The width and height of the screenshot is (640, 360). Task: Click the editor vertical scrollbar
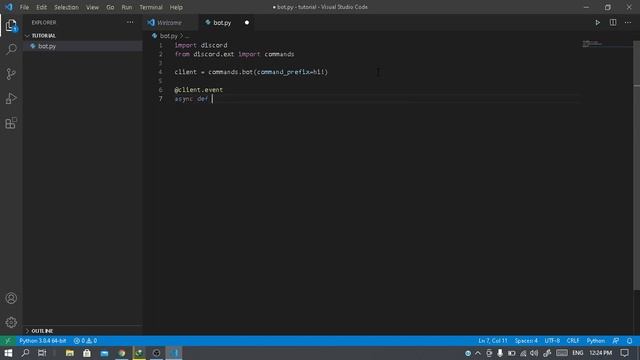coord(636,165)
